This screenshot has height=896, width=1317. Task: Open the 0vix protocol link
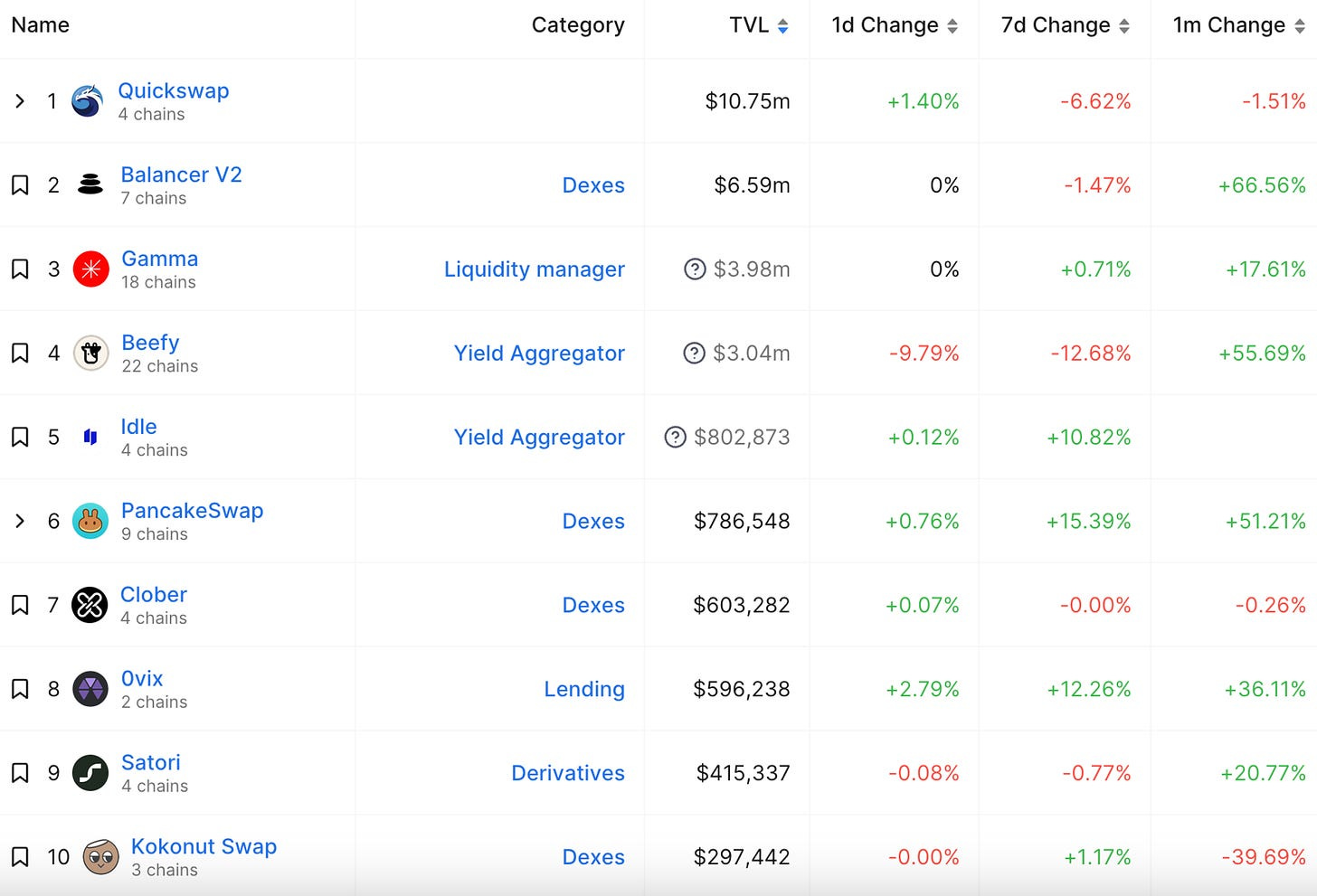click(x=142, y=679)
